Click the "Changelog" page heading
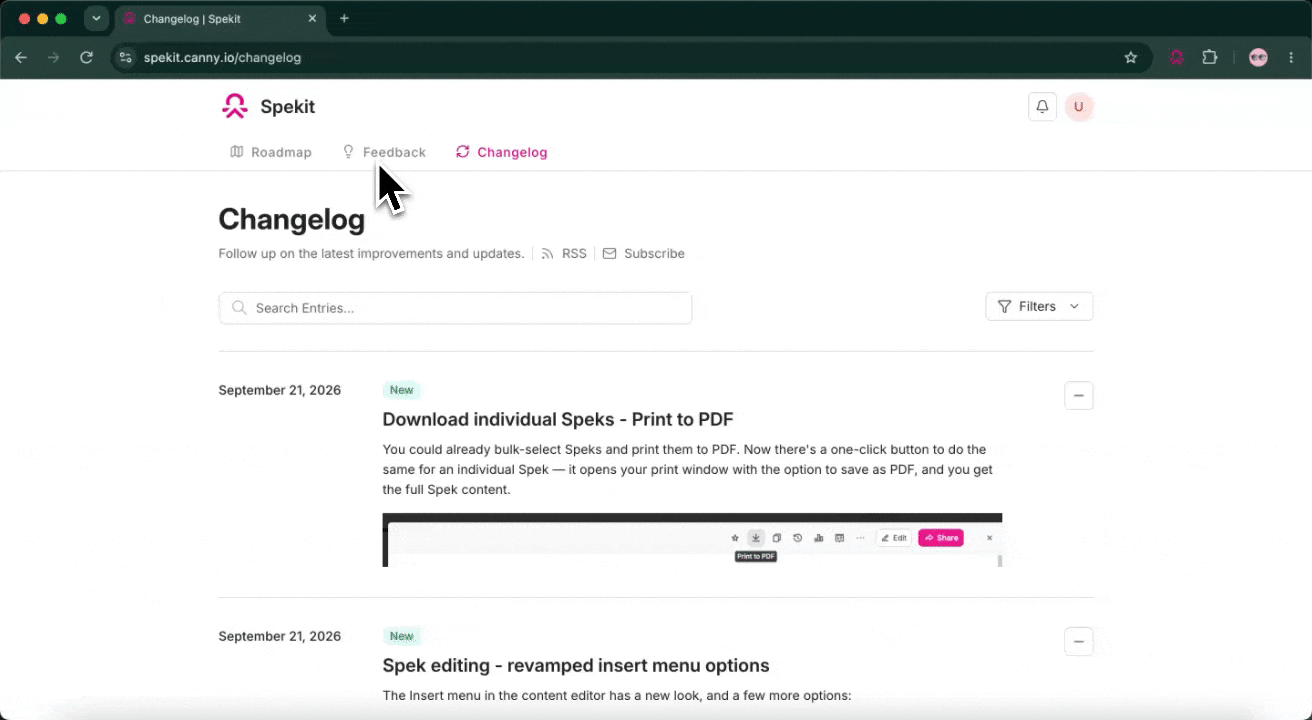 [x=291, y=219]
